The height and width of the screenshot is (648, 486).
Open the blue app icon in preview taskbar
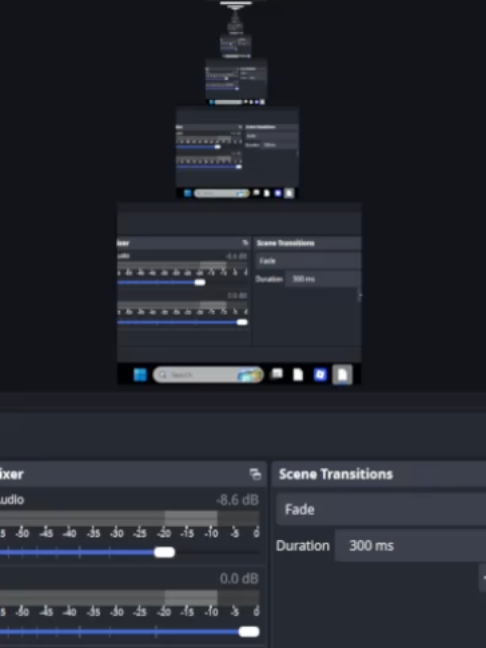pyautogui.click(x=320, y=375)
